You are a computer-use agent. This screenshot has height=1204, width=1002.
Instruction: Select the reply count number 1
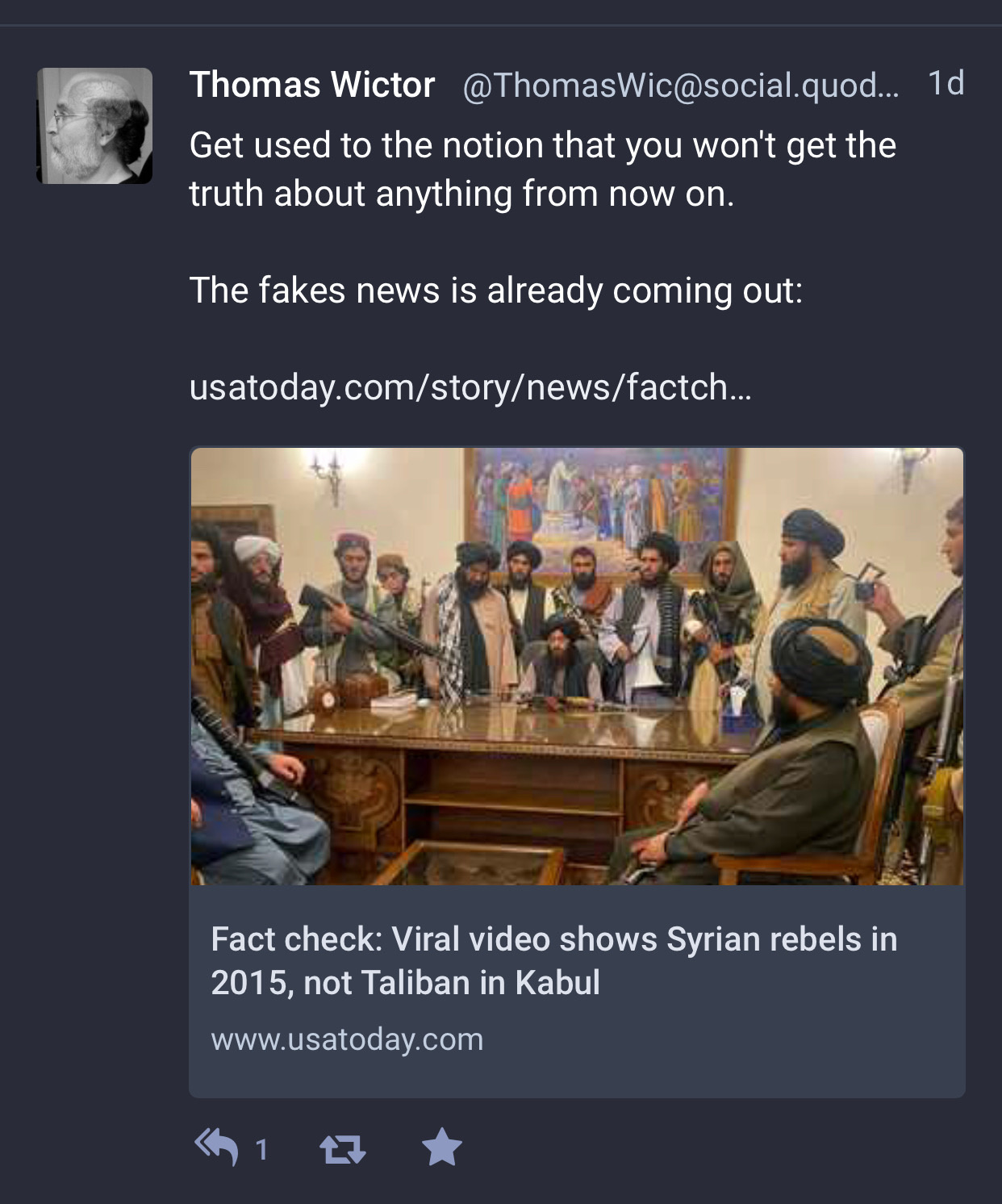(x=261, y=1149)
